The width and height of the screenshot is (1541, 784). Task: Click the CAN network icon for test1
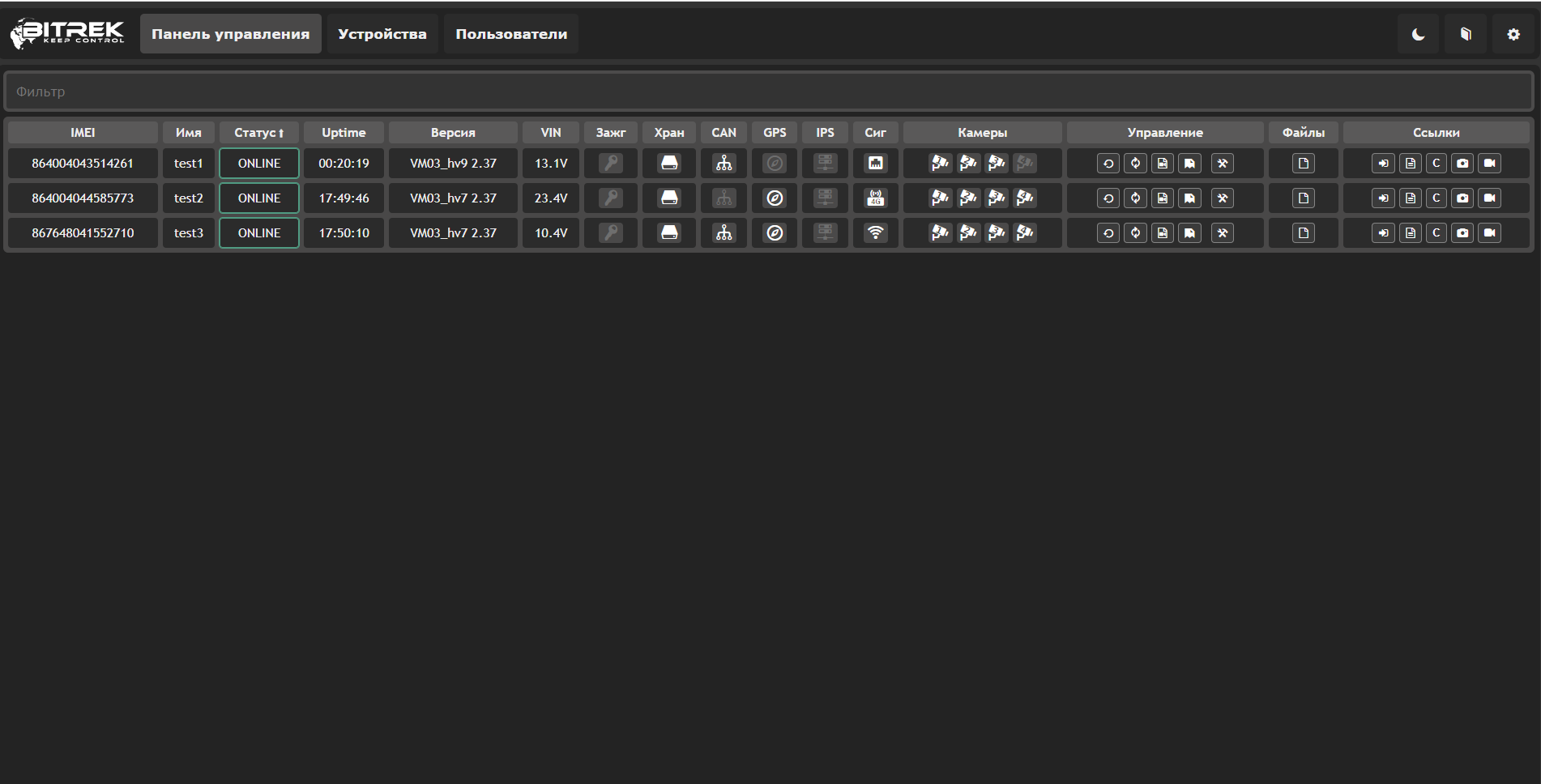tap(724, 164)
